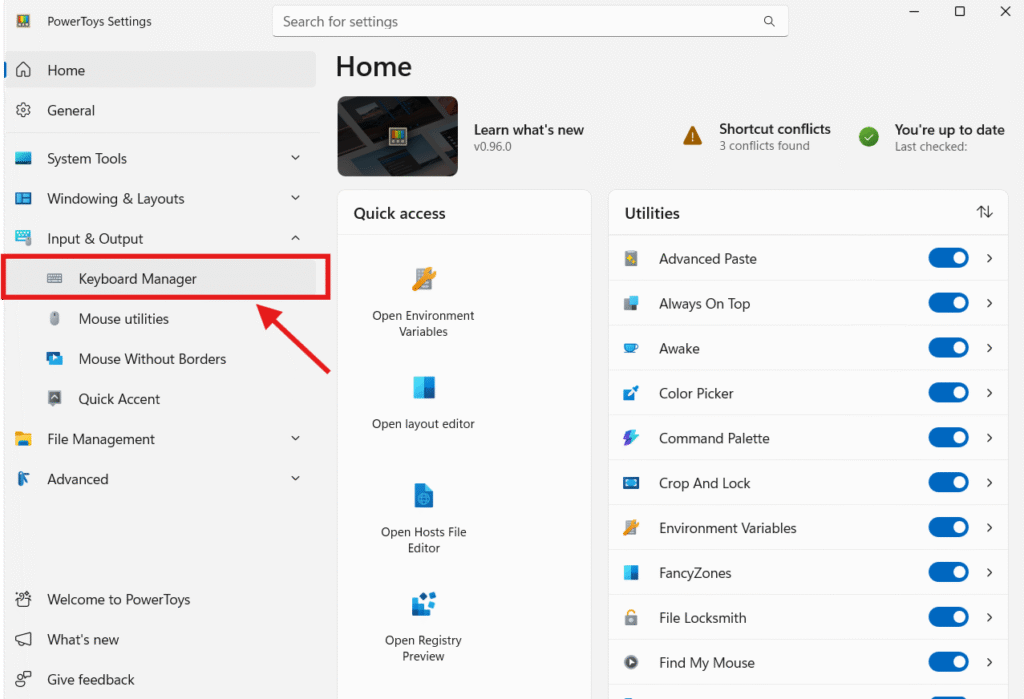Select Keyboard Manager in the sidebar
This screenshot has height=699, width=1024.
138,279
